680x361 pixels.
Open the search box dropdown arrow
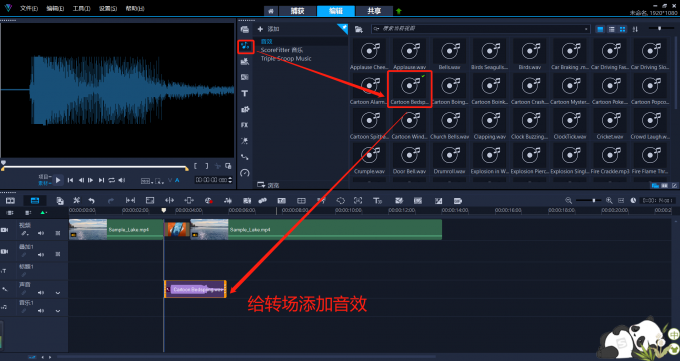[586, 29]
